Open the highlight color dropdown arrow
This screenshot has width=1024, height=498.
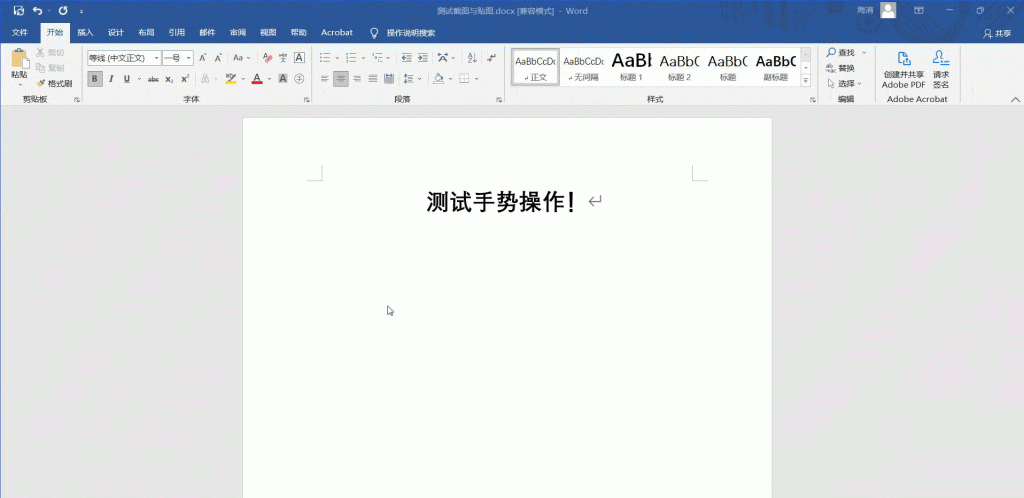pos(243,79)
